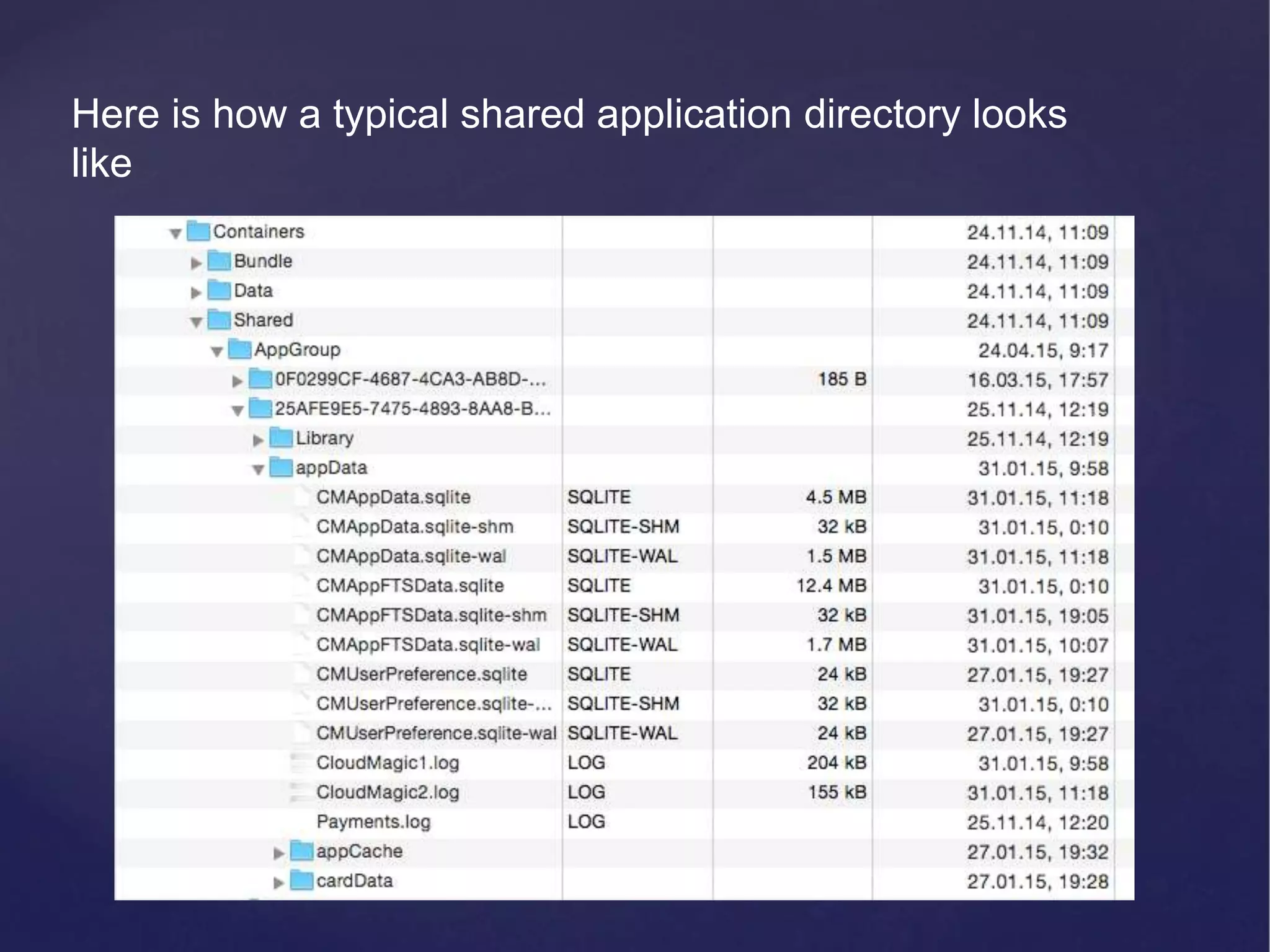The width and height of the screenshot is (1270, 952).
Task: Select the AppGroup folder name
Action: click(297, 350)
